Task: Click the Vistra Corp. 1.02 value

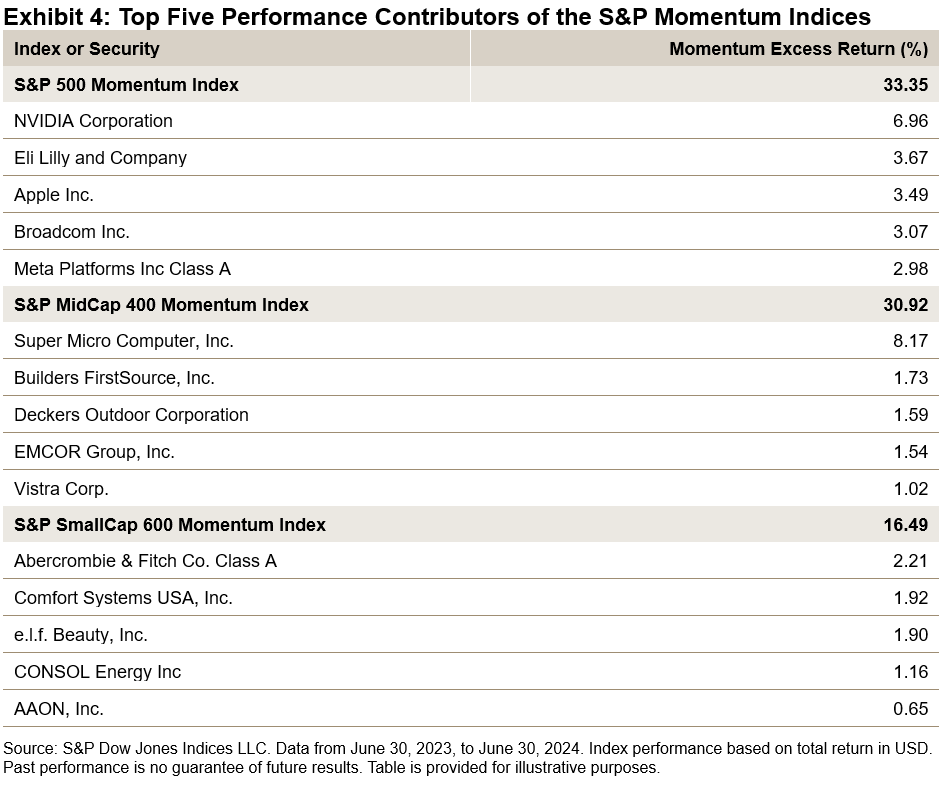Action: (x=910, y=489)
